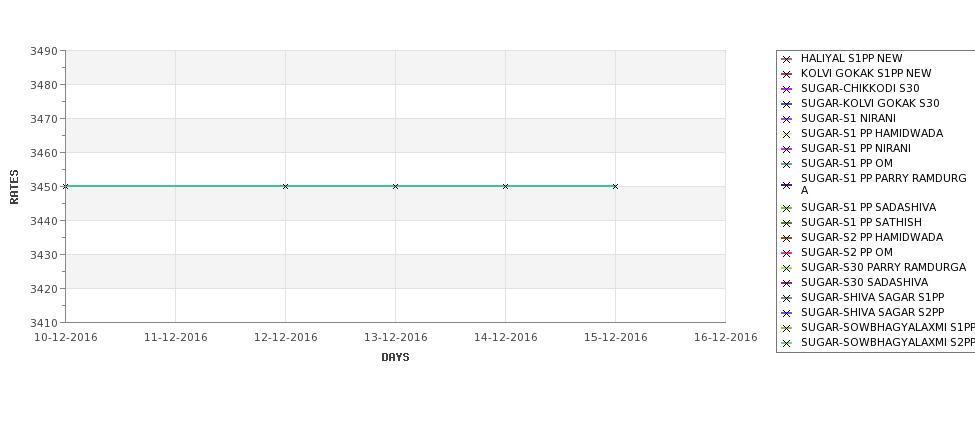975x429 pixels.
Task: Select the data point marker at 15-12-2016
Action: [x=616, y=187]
